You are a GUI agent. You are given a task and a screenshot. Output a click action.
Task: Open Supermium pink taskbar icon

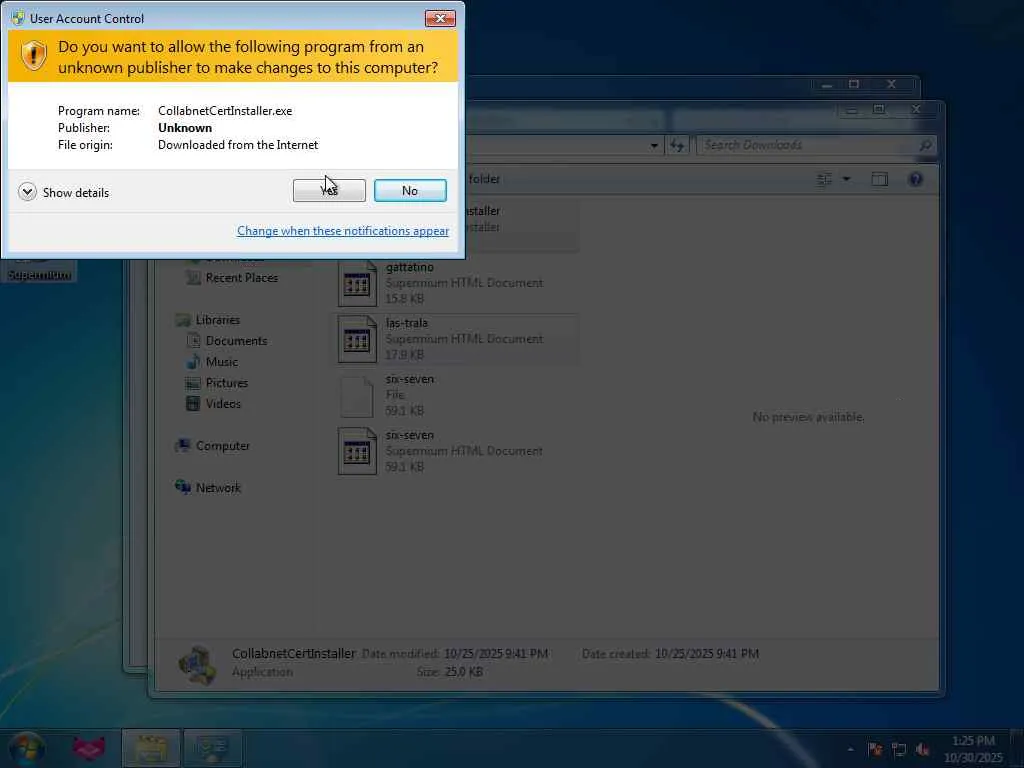coord(89,748)
